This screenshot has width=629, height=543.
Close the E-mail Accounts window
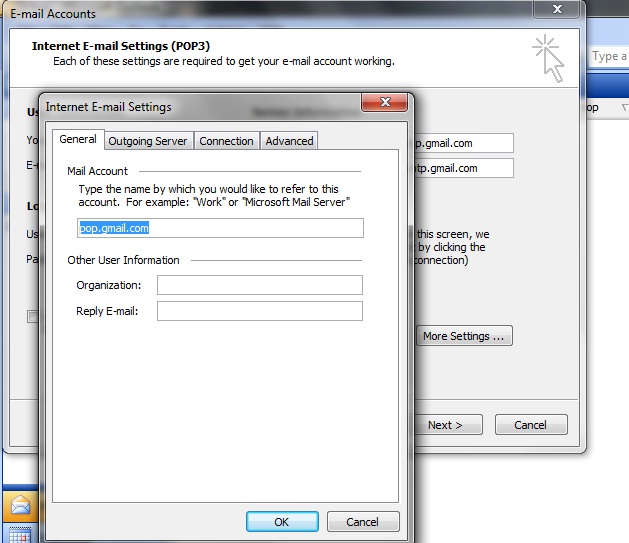[x=556, y=9]
